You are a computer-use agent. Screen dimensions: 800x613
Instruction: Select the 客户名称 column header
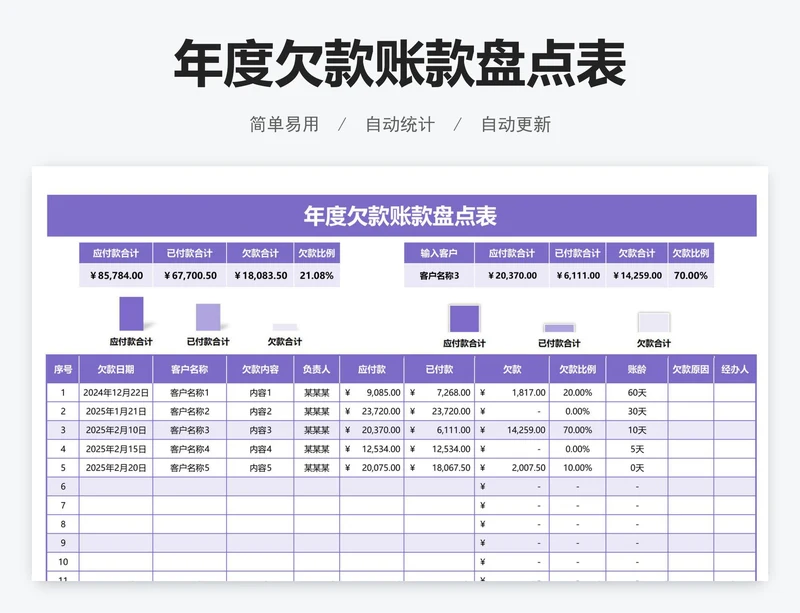(x=190, y=369)
